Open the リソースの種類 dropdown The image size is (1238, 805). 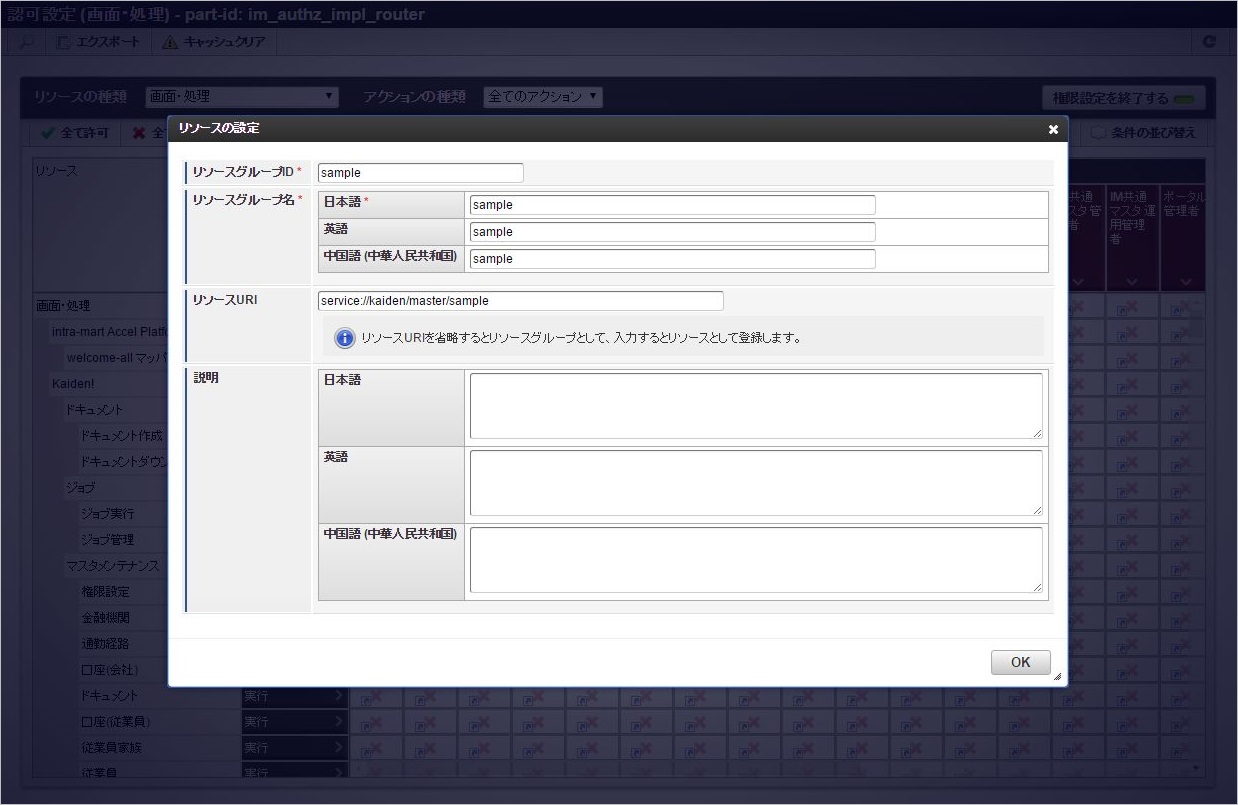(242, 97)
